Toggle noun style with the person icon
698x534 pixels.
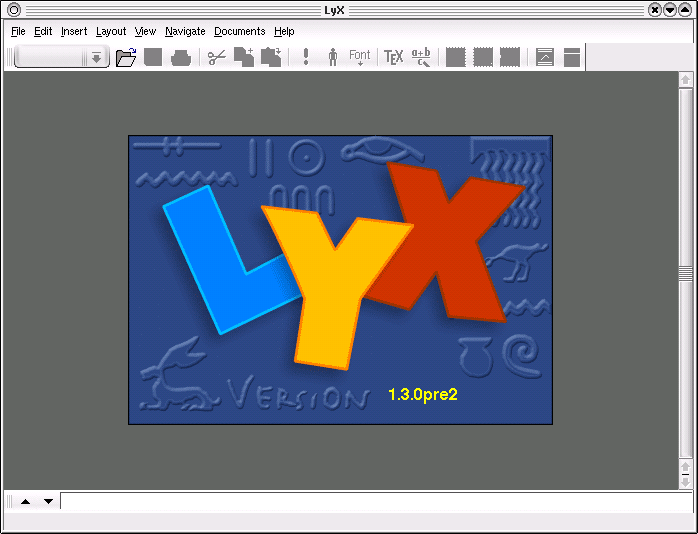click(x=333, y=57)
